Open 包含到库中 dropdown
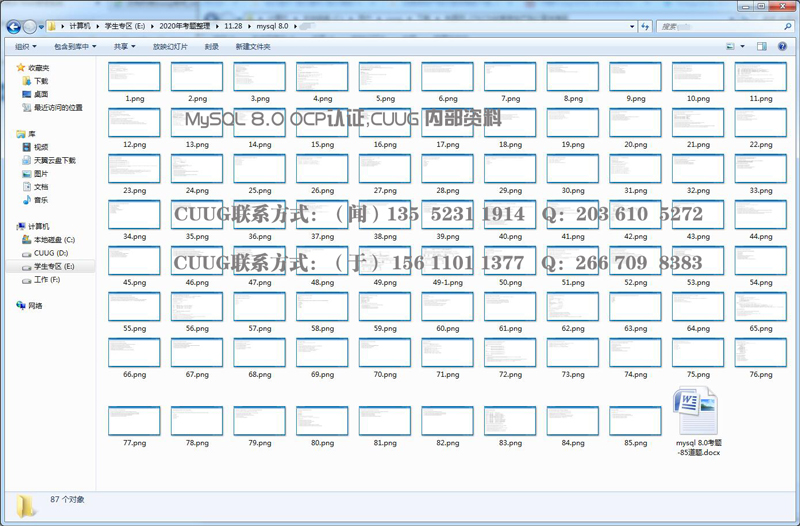Viewport: 800px width, 526px height. (x=75, y=46)
